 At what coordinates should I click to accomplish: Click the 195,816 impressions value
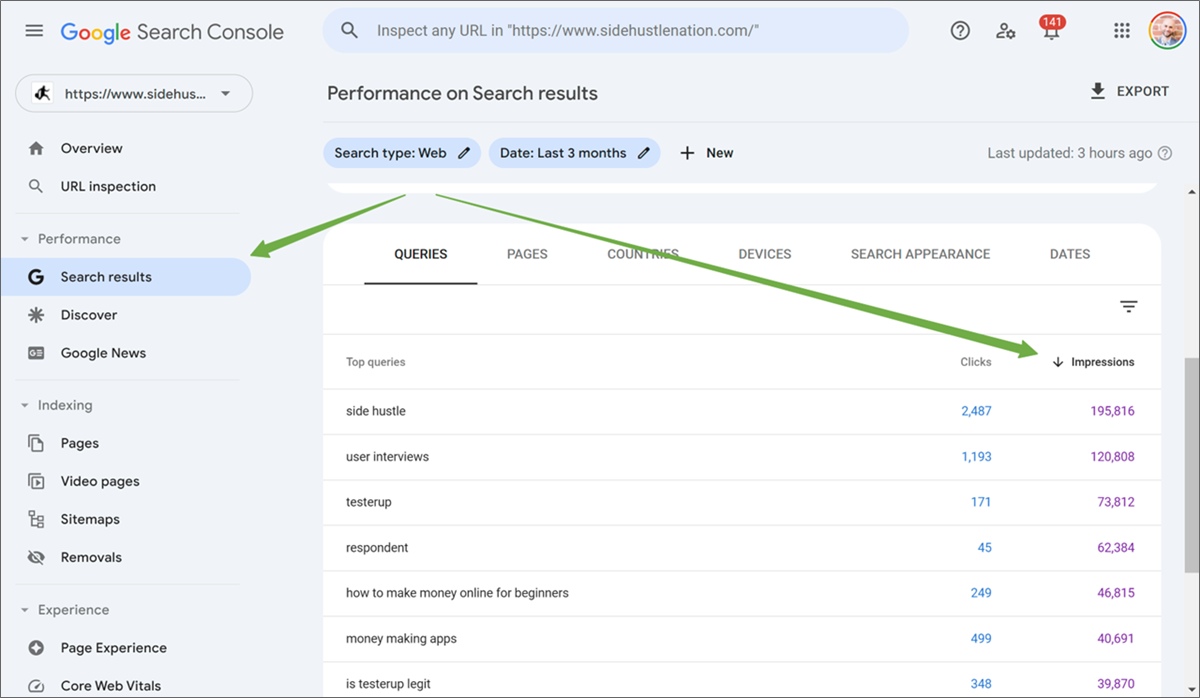pos(1112,411)
